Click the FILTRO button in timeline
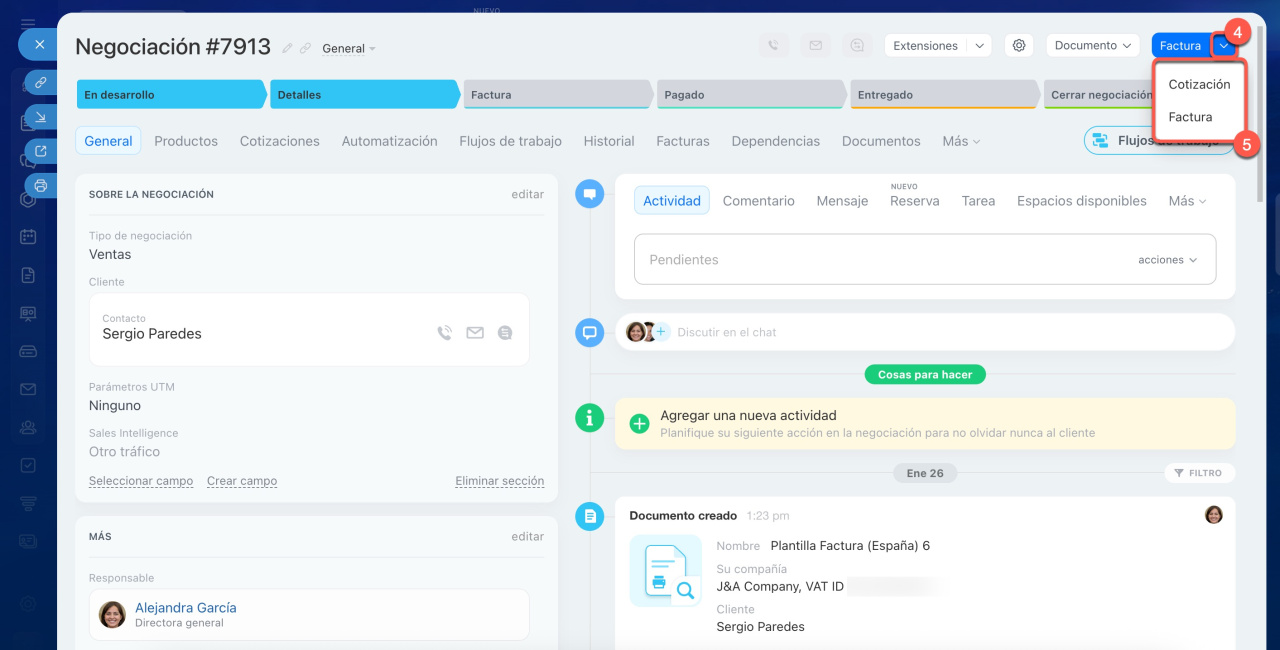 pos(1198,473)
